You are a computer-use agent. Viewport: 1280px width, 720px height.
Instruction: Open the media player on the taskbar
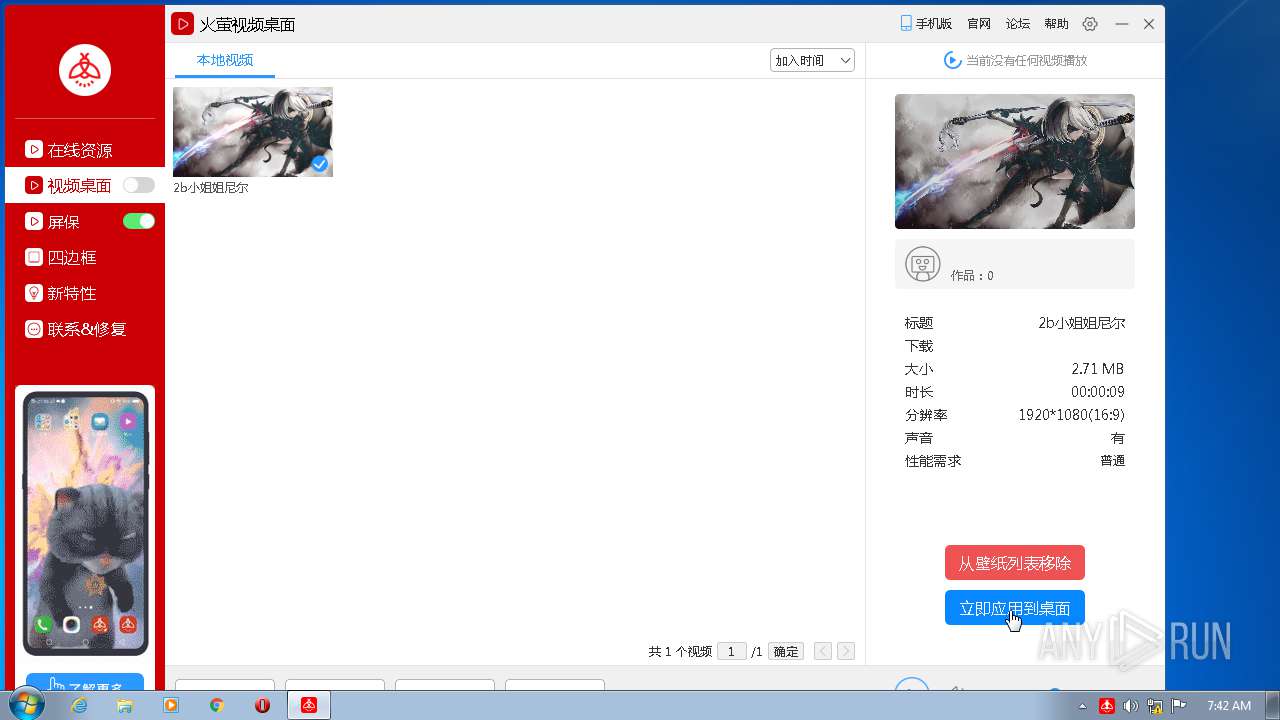[171, 705]
